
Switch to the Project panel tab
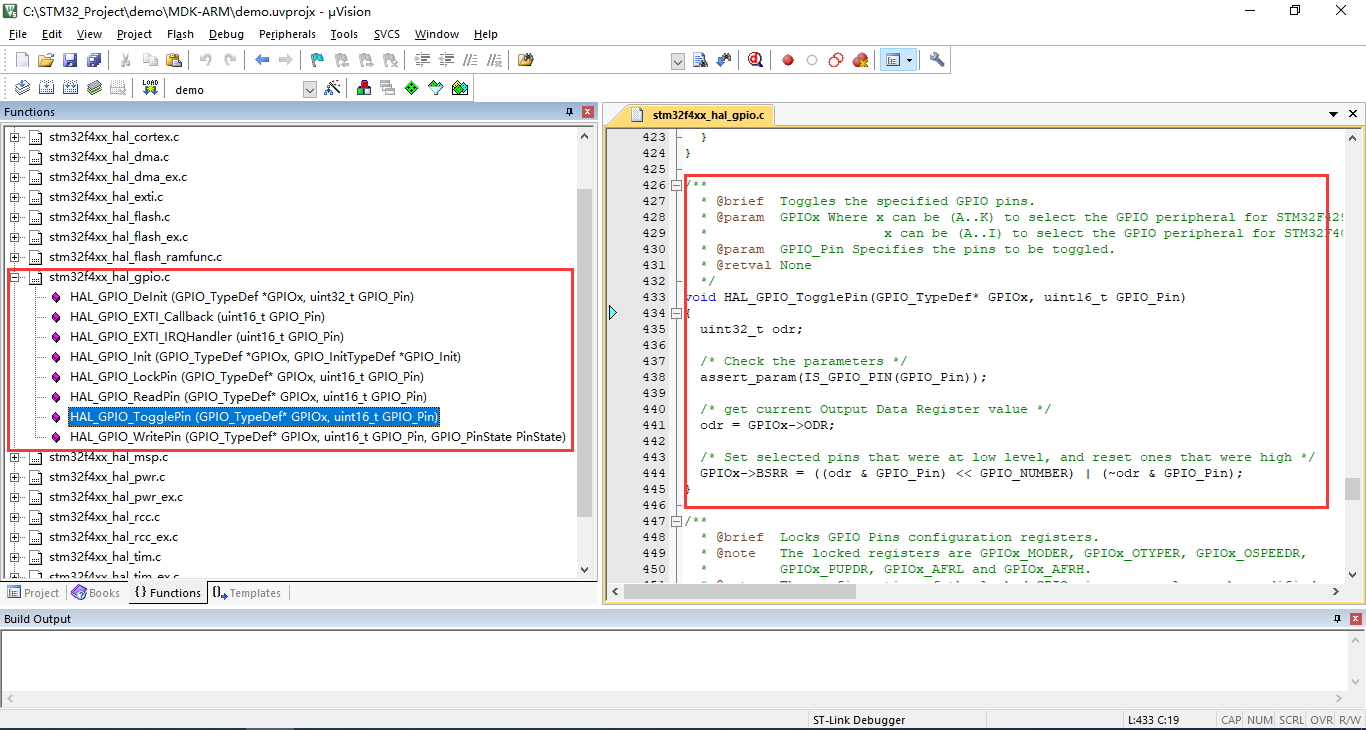33,593
